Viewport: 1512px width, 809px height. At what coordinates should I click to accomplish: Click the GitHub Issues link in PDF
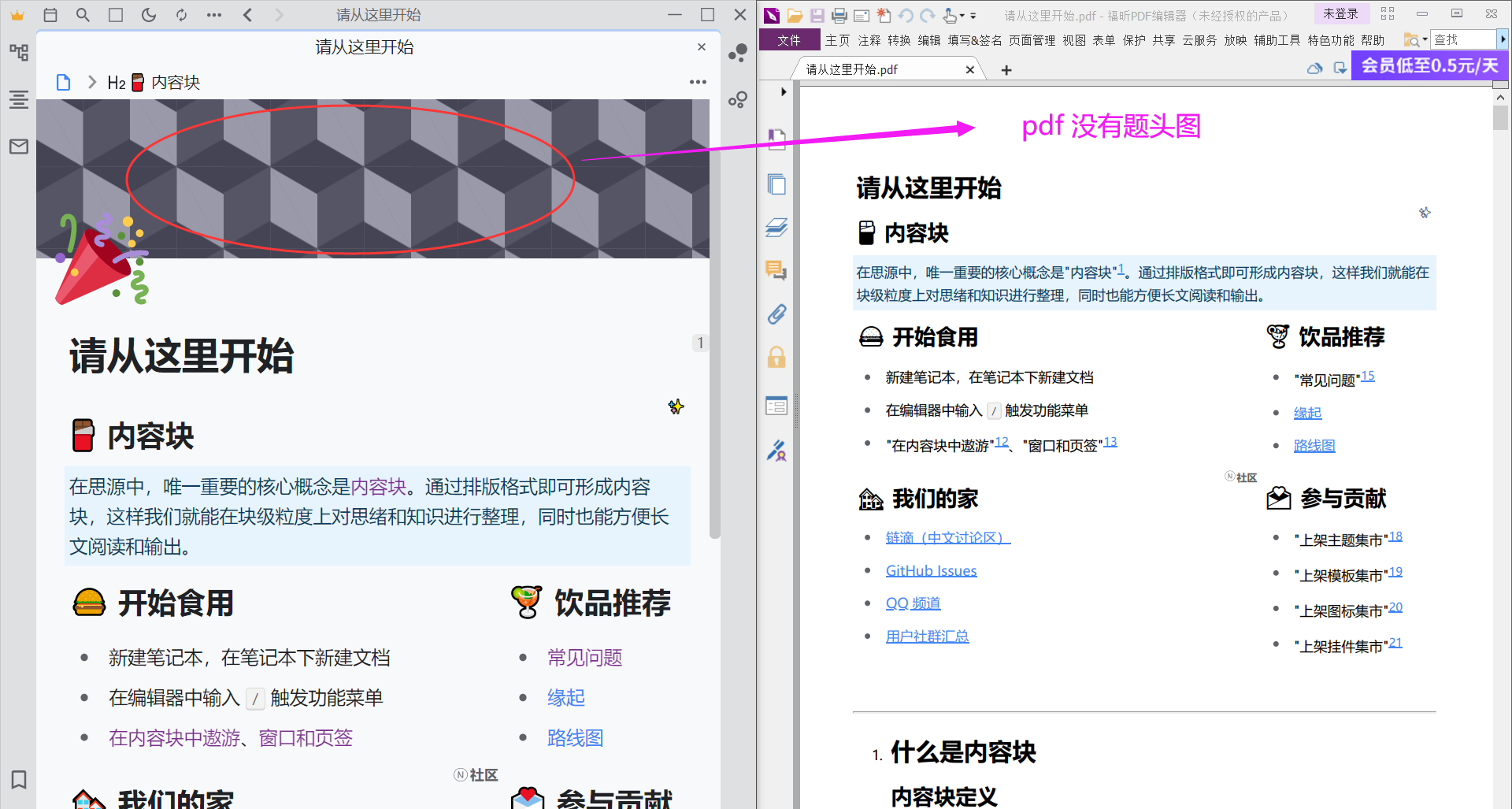931,570
